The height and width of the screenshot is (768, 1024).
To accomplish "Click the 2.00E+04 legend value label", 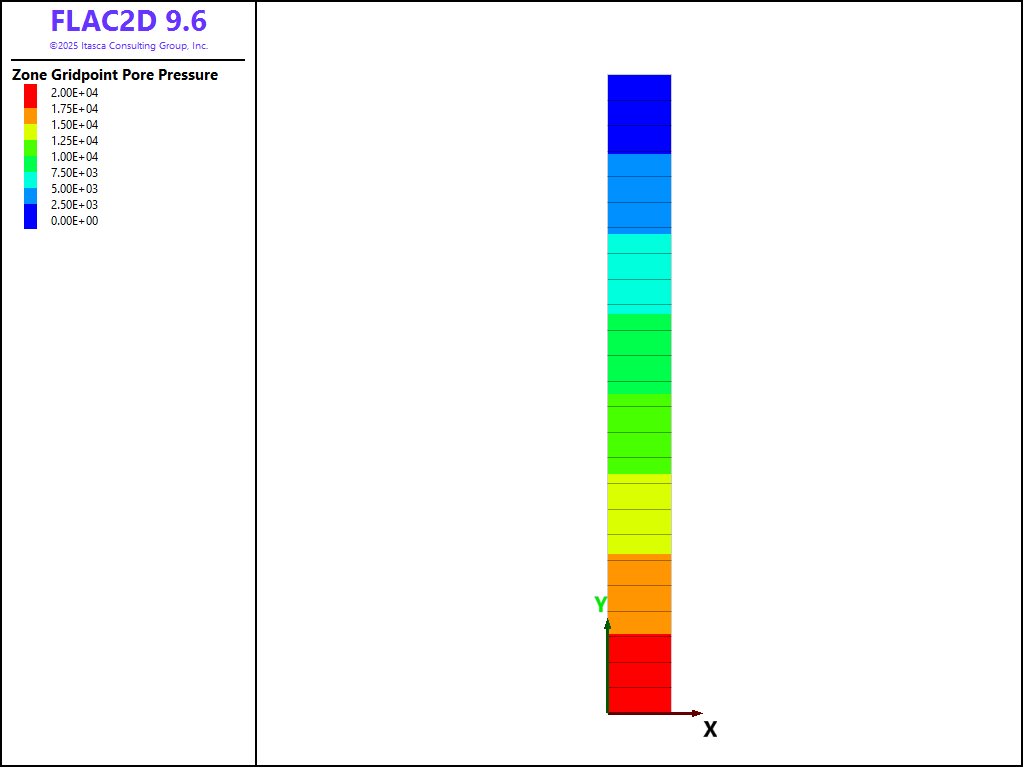I will pos(75,93).
